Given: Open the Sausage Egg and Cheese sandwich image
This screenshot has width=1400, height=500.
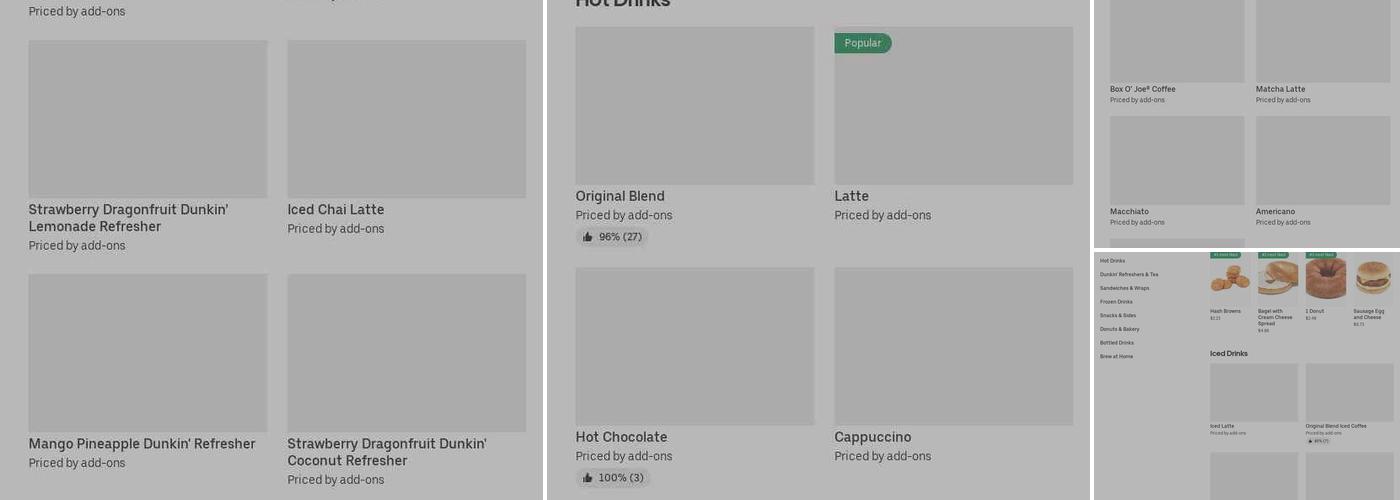Looking at the screenshot, I should pyautogui.click(x=1373, y=278).
